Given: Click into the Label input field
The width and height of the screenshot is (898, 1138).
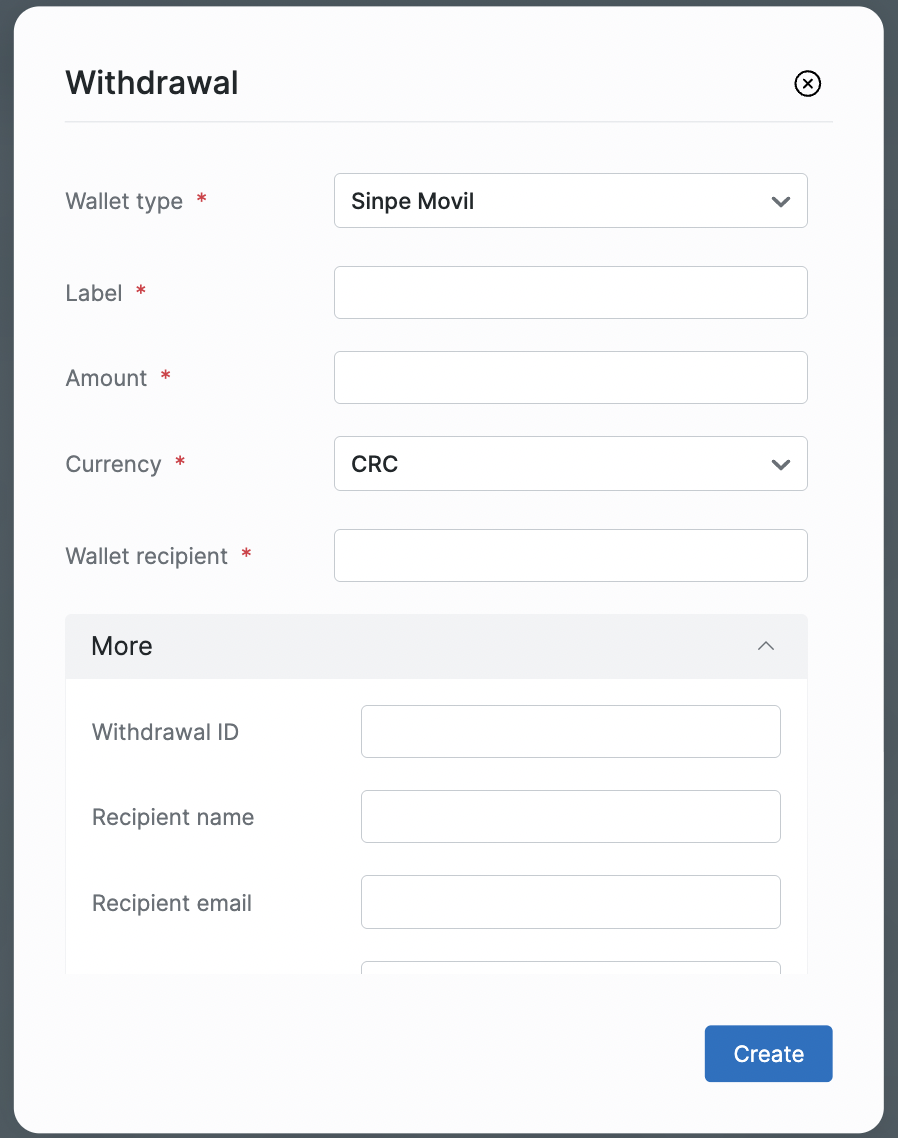Looking at the screenshot, I should tap(570, 293).
